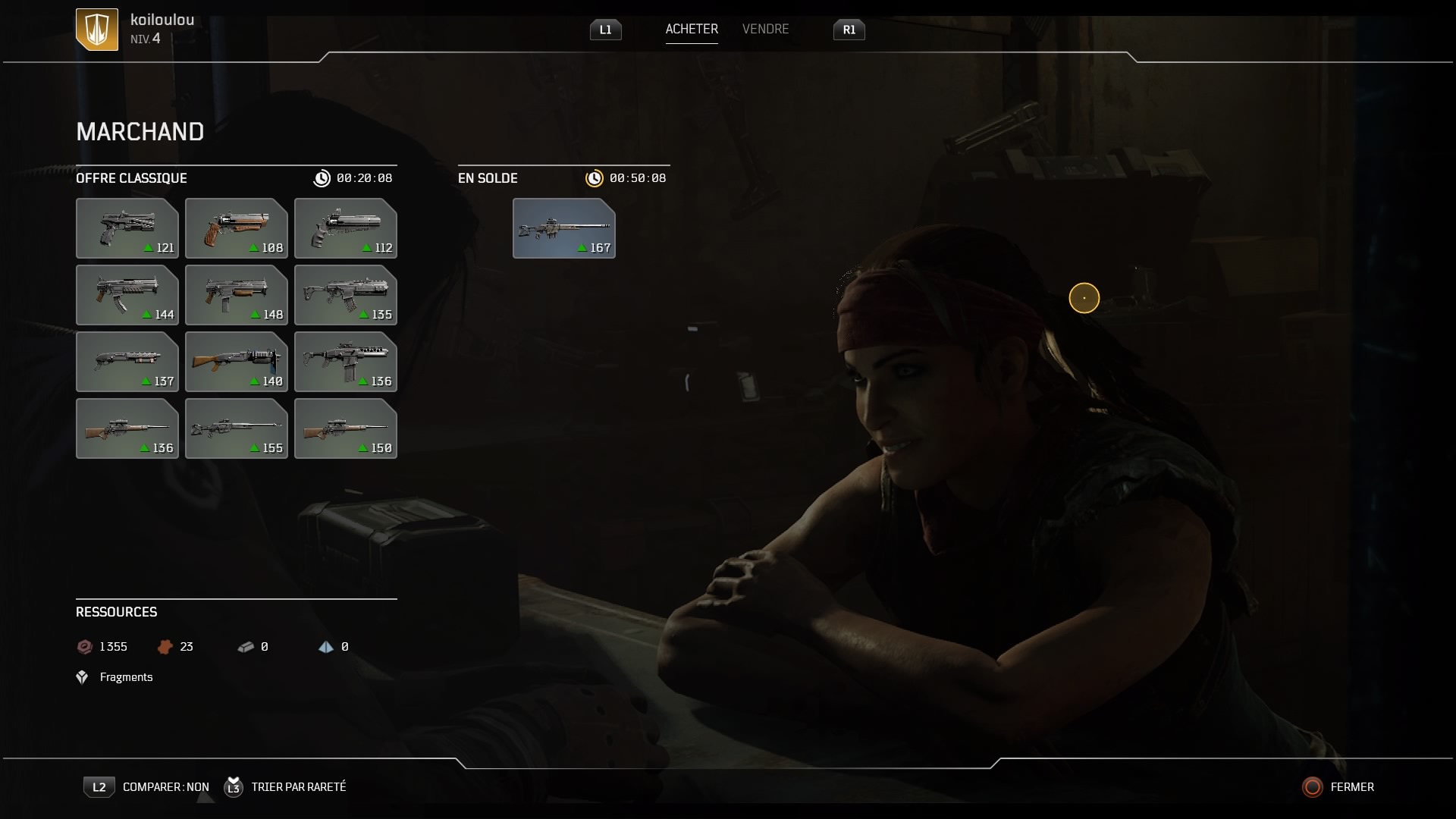Select the wooden-grip revolver rated 108
1456x819 pixels.
[x=237, y=228]
